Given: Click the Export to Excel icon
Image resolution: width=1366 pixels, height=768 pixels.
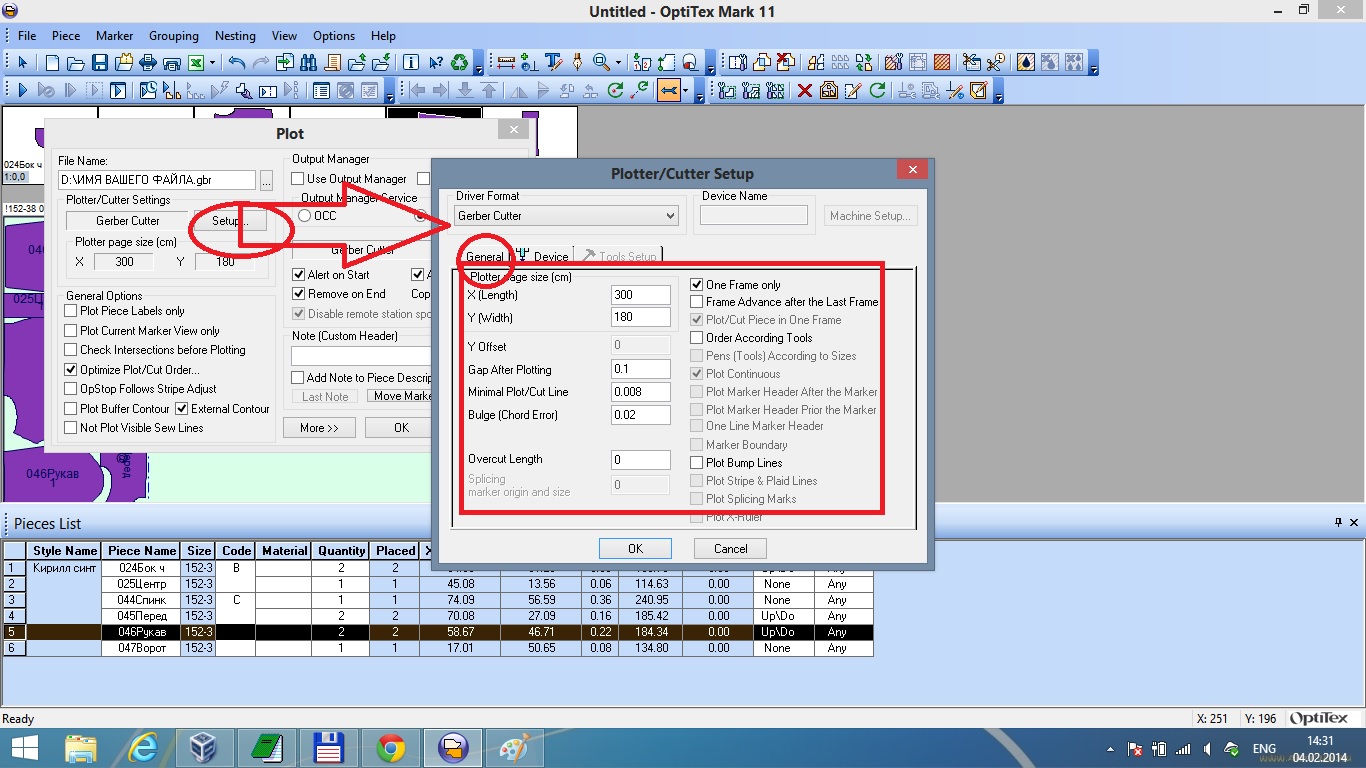Looking at the screenshot, I should [195, 63].
